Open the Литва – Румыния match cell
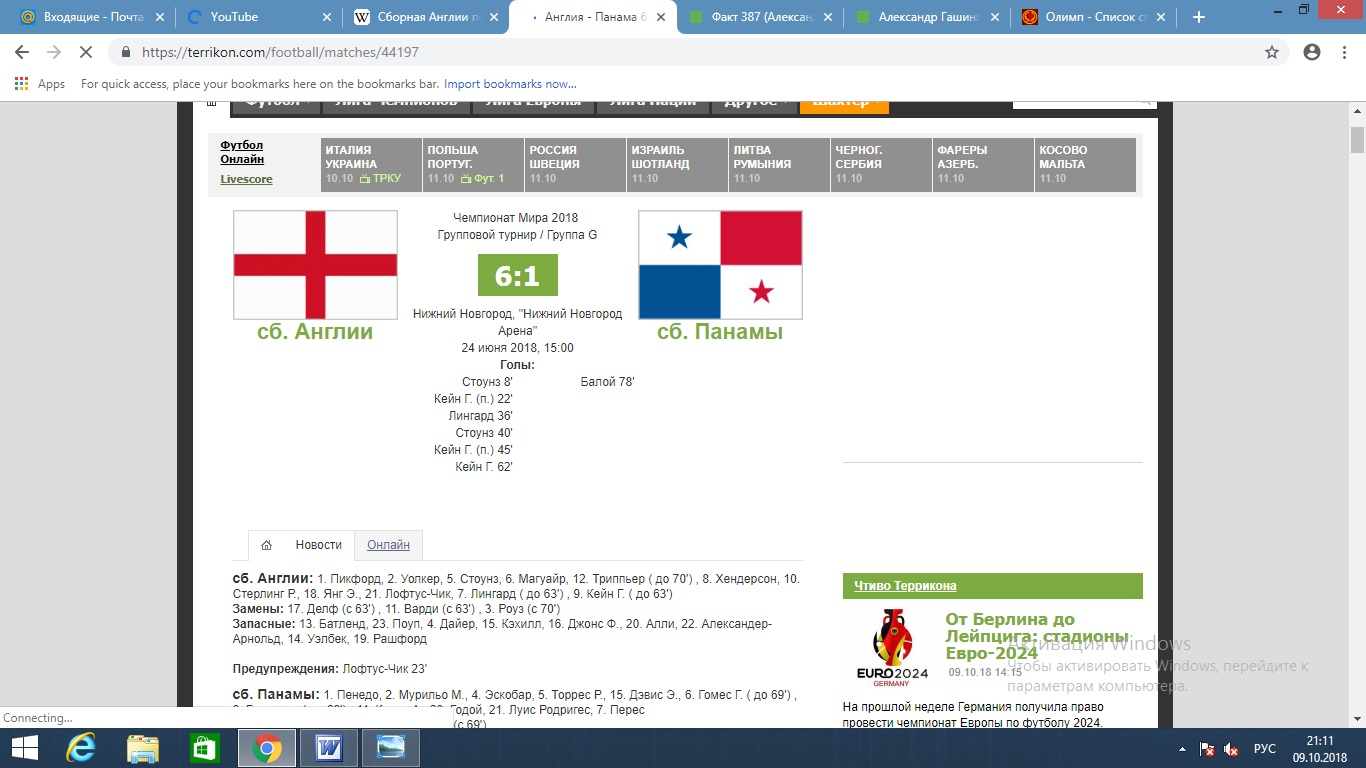 coord(779,164)
